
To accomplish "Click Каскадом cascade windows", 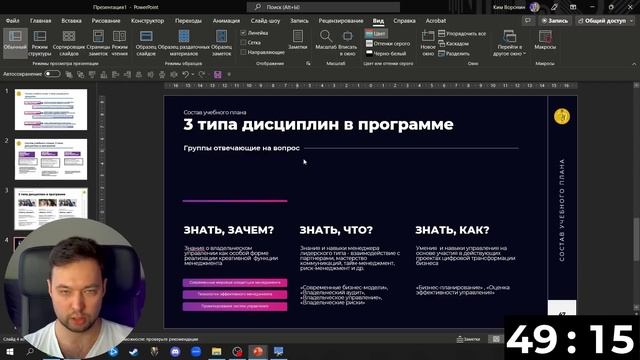I will (x=453, y=43).
